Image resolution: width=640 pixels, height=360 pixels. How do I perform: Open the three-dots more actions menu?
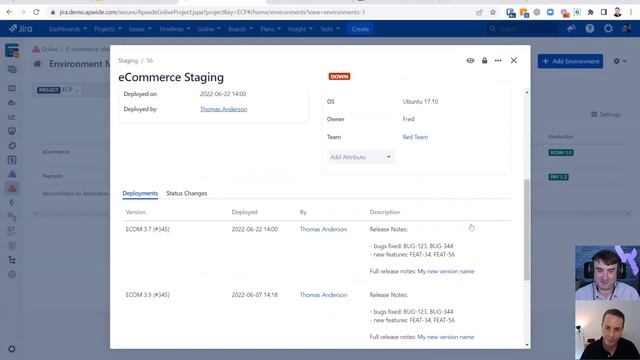498,60
